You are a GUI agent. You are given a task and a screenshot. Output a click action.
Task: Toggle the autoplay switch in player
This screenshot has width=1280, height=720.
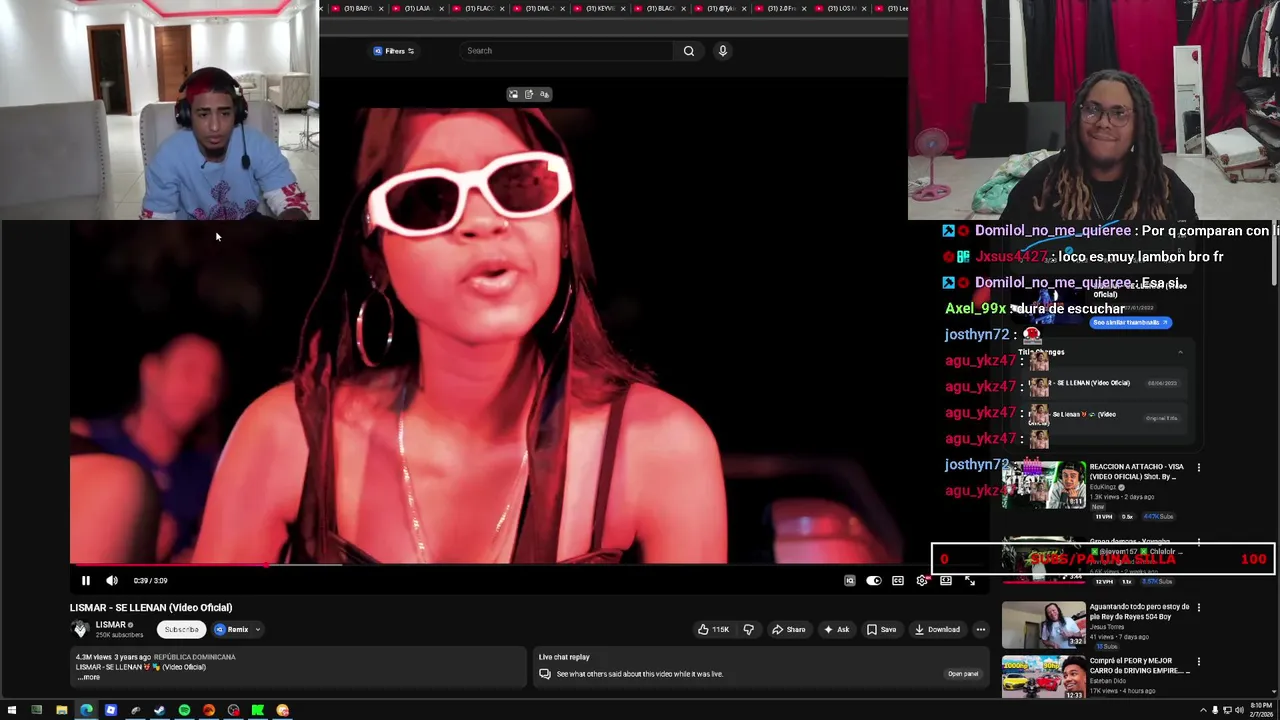[874, 580]
